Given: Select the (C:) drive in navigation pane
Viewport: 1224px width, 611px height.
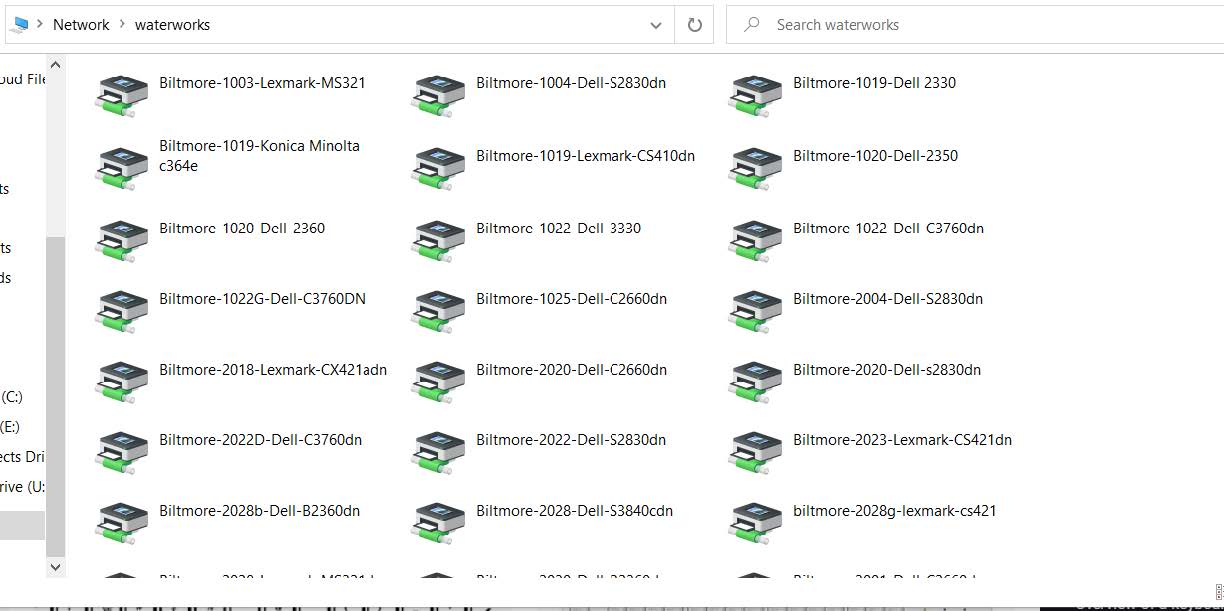Looking at the screenshot, I should click(x=12, y=397).
